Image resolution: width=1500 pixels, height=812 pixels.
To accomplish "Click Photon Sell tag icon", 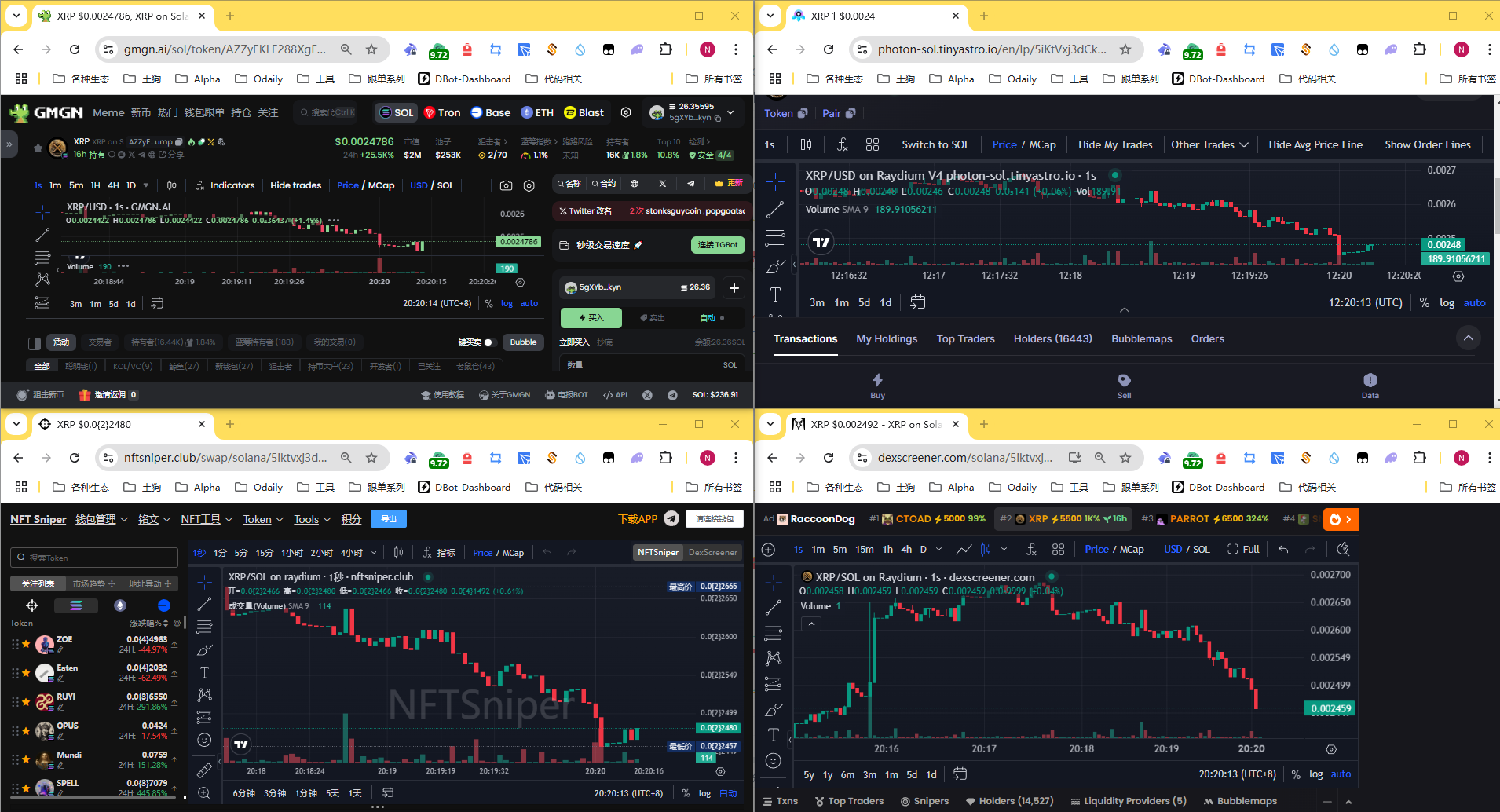I will (x=1124, y=380).
